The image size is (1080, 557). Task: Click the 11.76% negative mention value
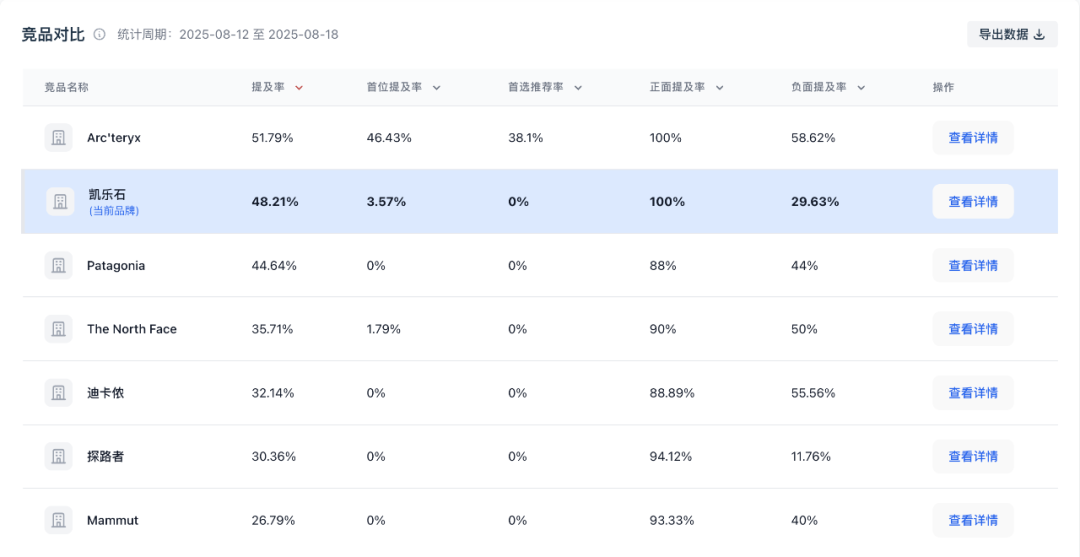811,456
